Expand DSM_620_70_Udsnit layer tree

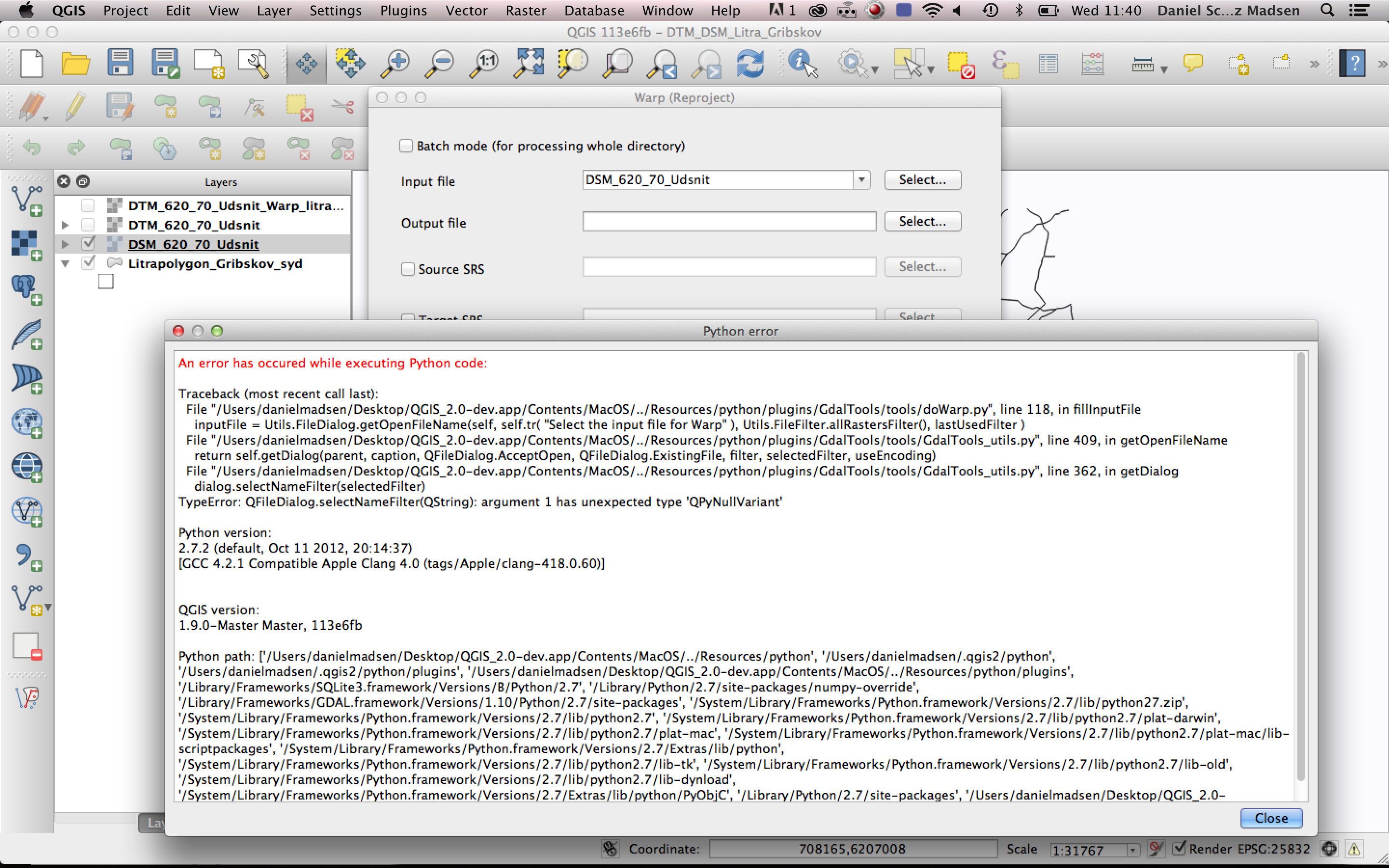tap(65, 244)
